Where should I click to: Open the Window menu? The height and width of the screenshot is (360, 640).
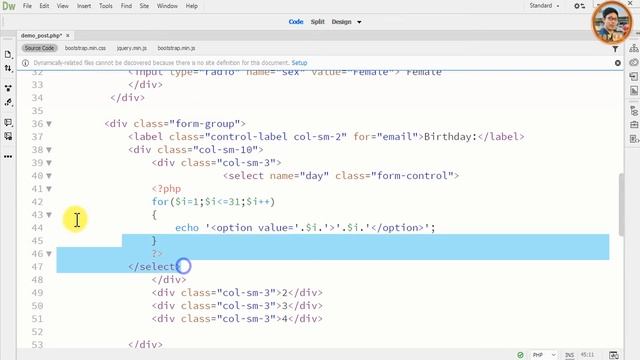click(167, 6)
